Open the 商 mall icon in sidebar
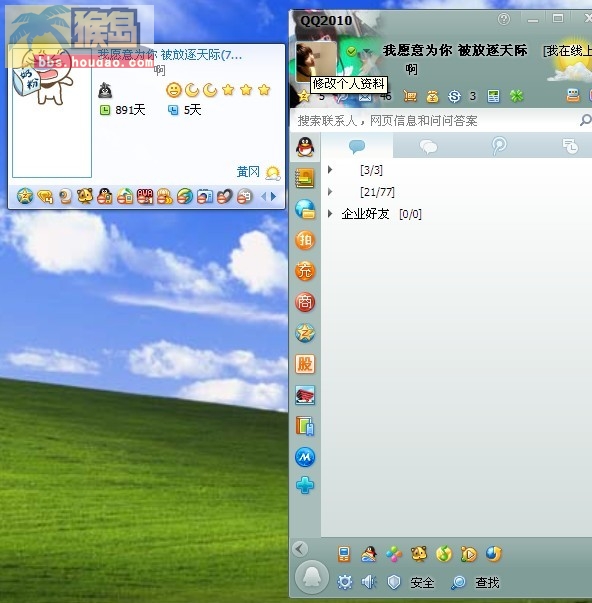 point(305,302)
